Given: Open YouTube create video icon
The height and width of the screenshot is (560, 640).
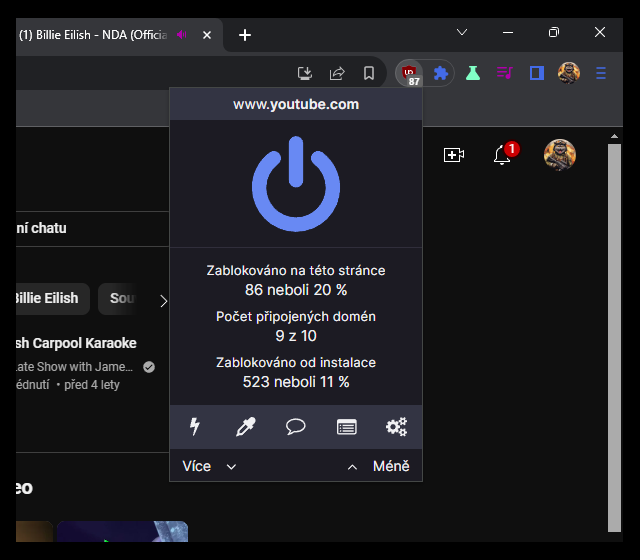Looking at the screenshot, I should tap(454, 155).
